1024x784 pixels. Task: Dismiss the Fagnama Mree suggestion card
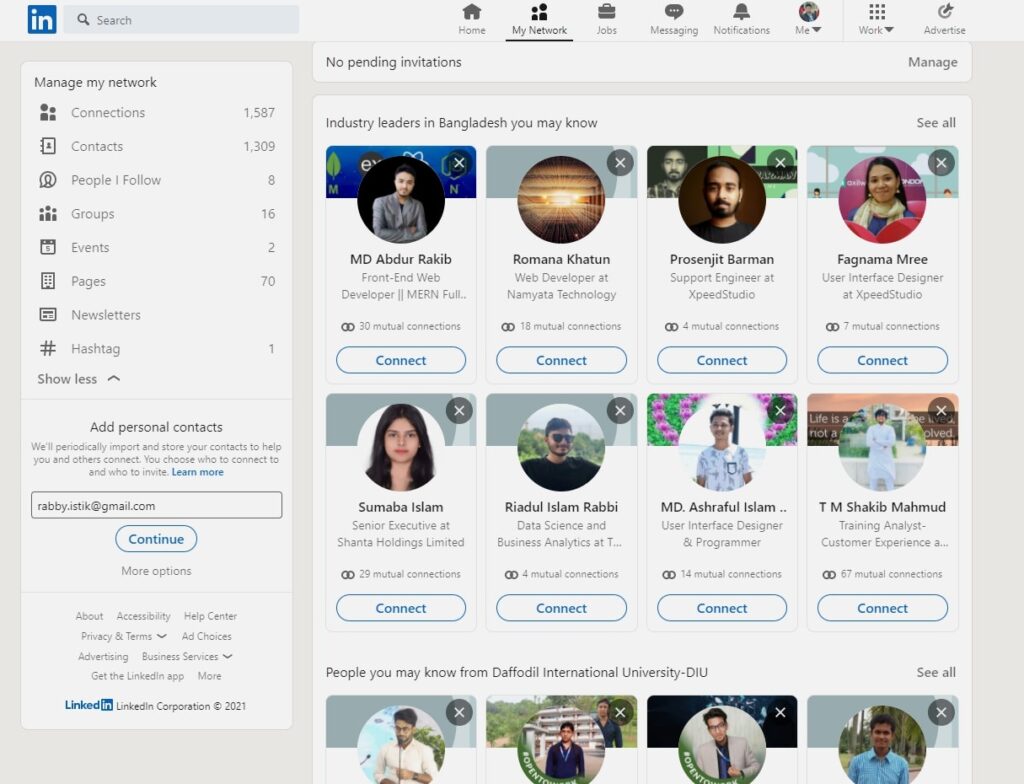pyautogui.click(x=941, y=163)
